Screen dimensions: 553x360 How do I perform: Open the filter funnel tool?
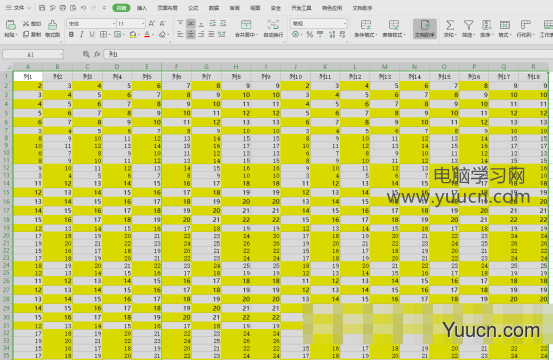pyautogui.click(x=468, y=25)
